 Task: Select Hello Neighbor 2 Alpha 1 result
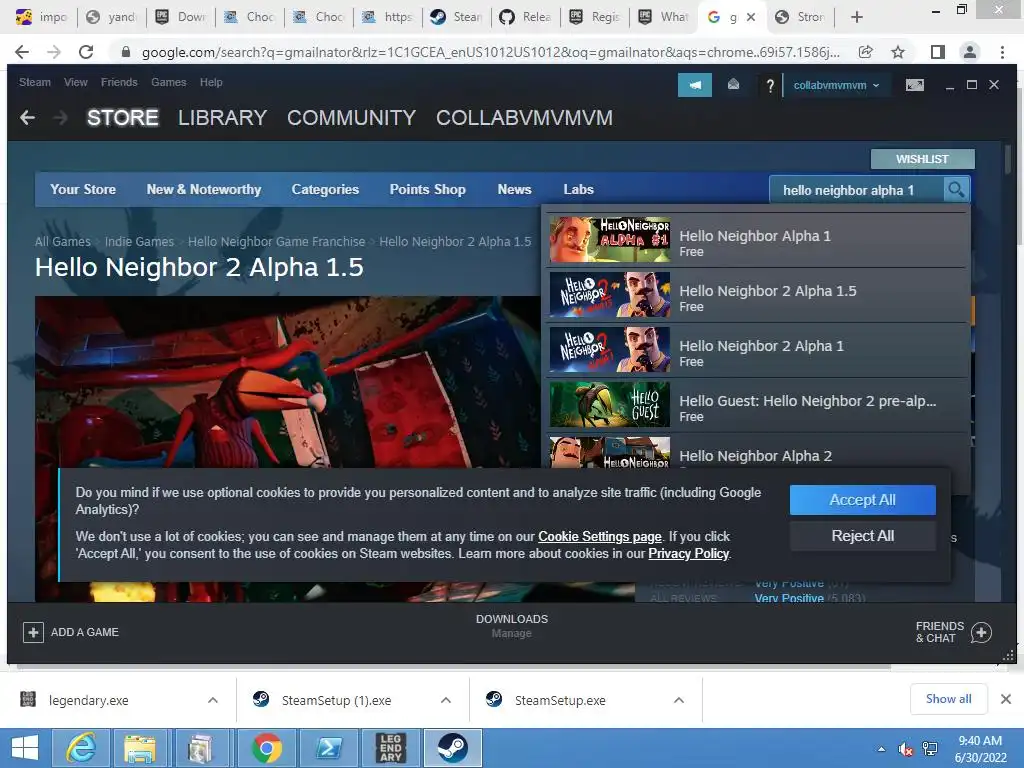point(756,350)
